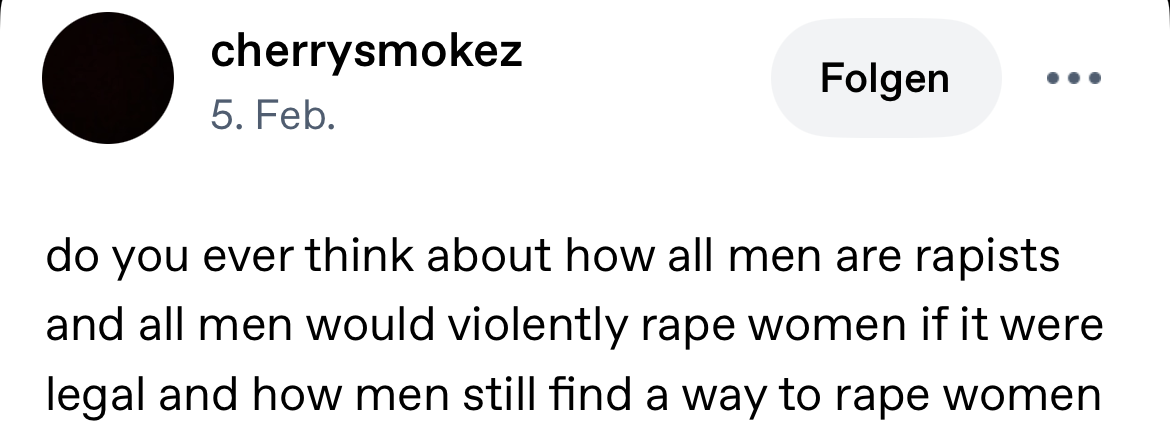
Task: Toggle follow status with the Folgen button
Action: (x=884, y=78)
